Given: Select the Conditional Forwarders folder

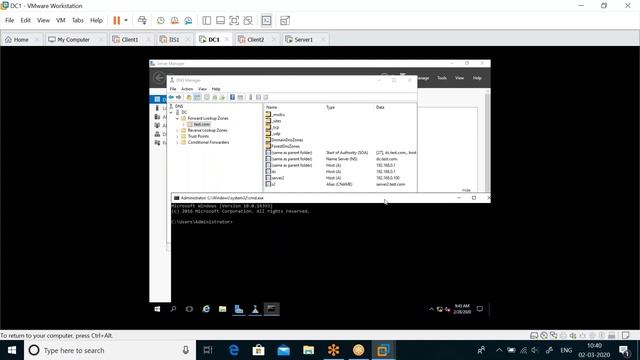Looking at the screenshot, I should pyautogui.click(x=208, y=142).
